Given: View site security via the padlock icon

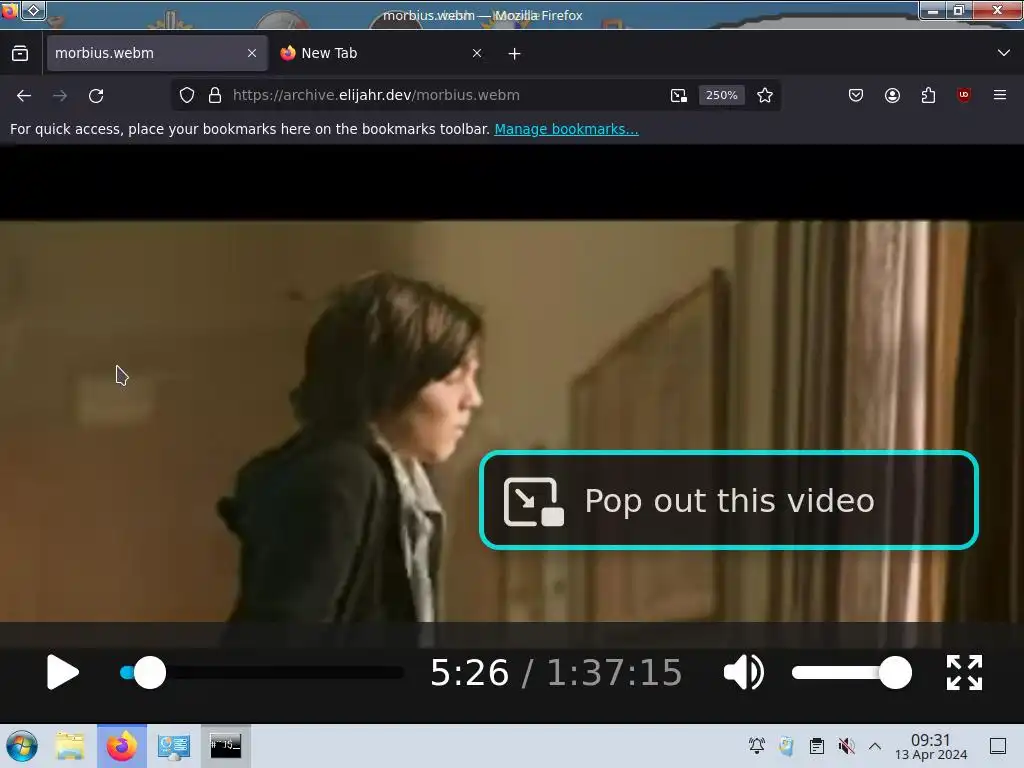Looking at the screenshot, I should [x=215, y=95].
